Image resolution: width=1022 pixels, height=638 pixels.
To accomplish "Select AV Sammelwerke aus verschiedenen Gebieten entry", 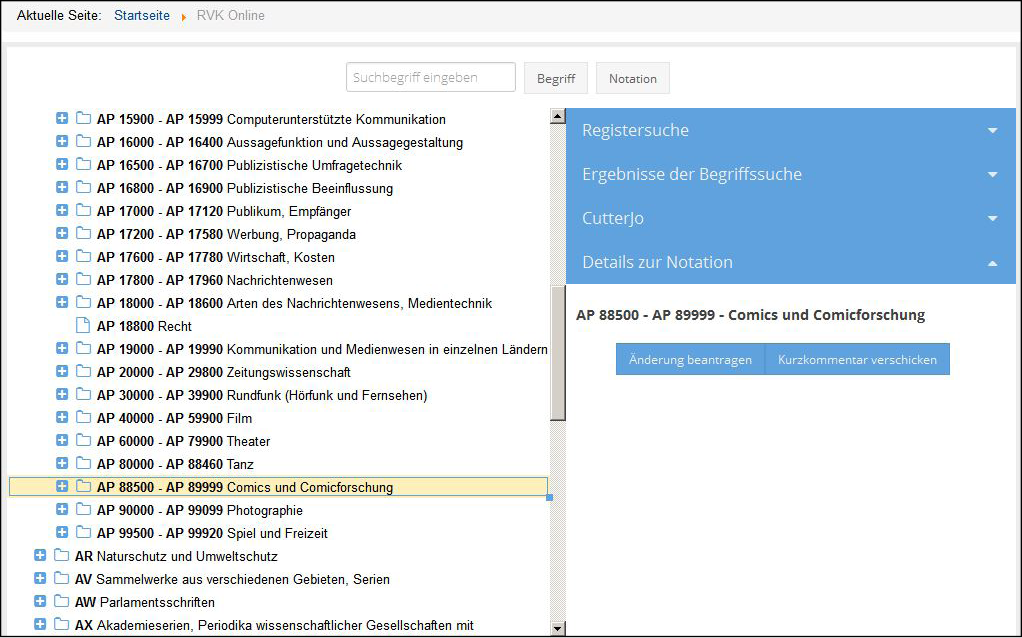I will [232, 579].
